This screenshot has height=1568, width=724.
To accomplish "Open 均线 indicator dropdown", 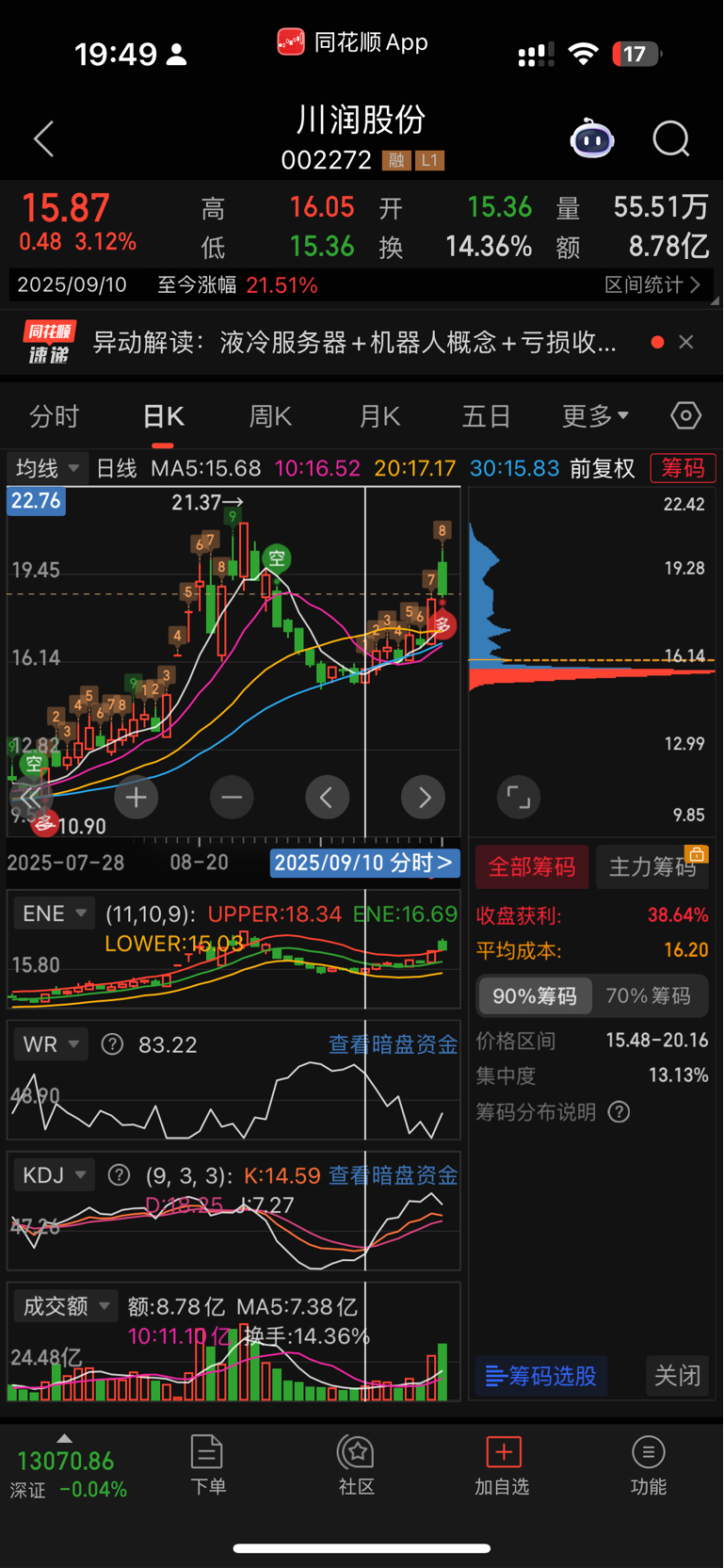I will [47, 468].
